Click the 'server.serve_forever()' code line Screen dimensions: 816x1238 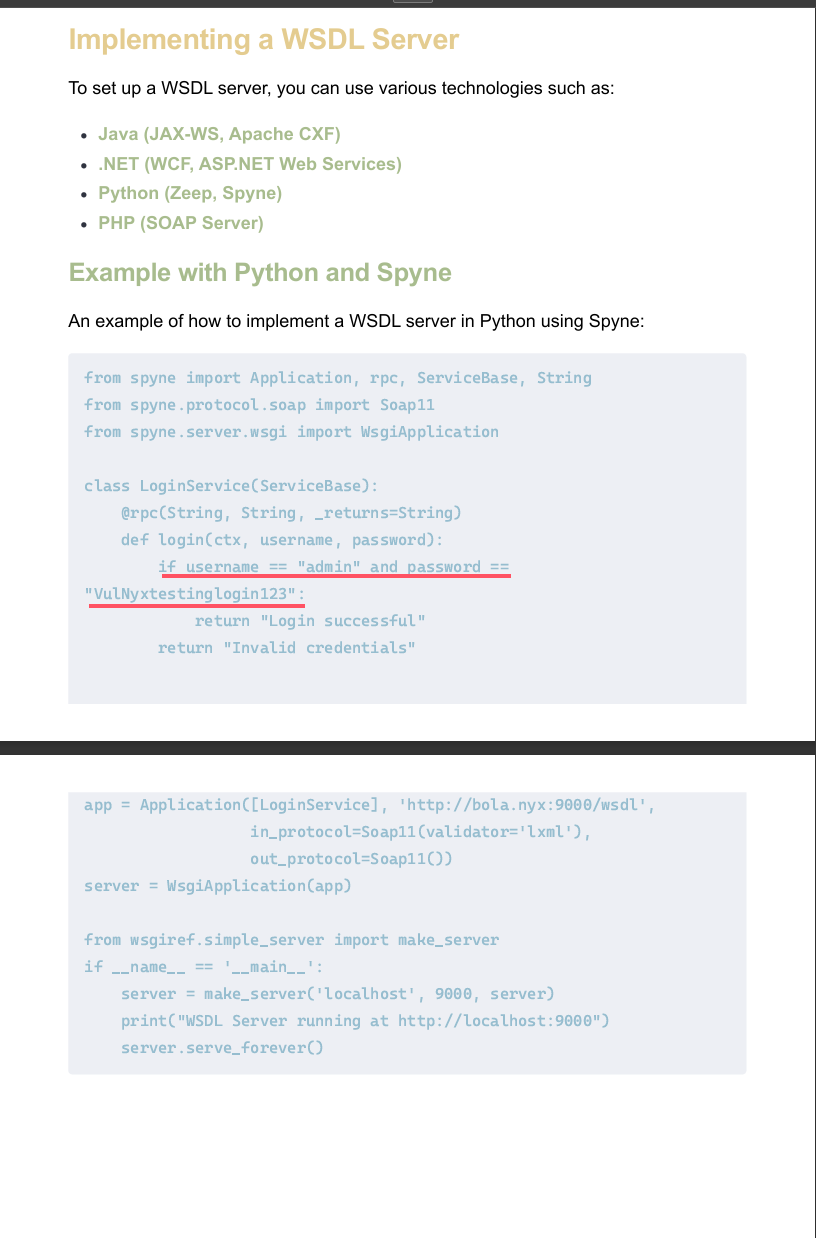(222, 1048)
